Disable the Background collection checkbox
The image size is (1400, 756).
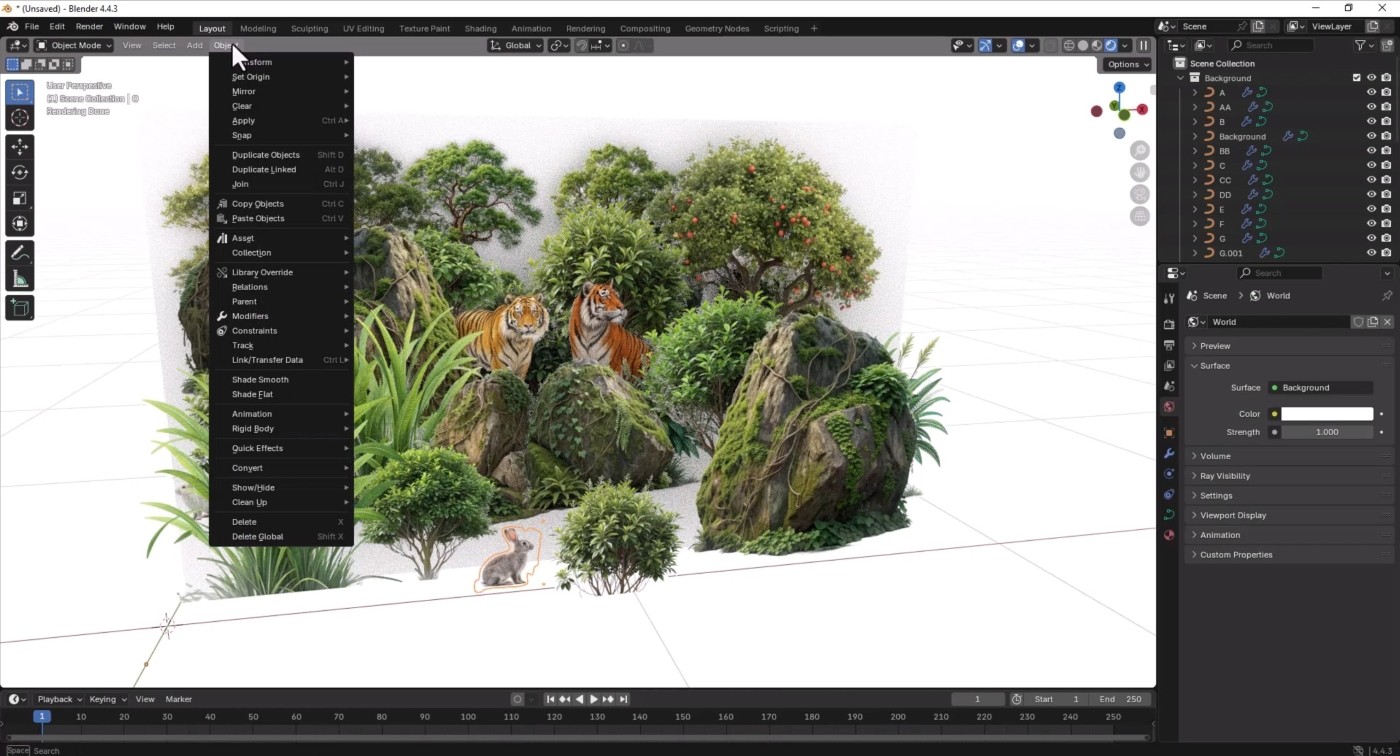pos(1356,77)
